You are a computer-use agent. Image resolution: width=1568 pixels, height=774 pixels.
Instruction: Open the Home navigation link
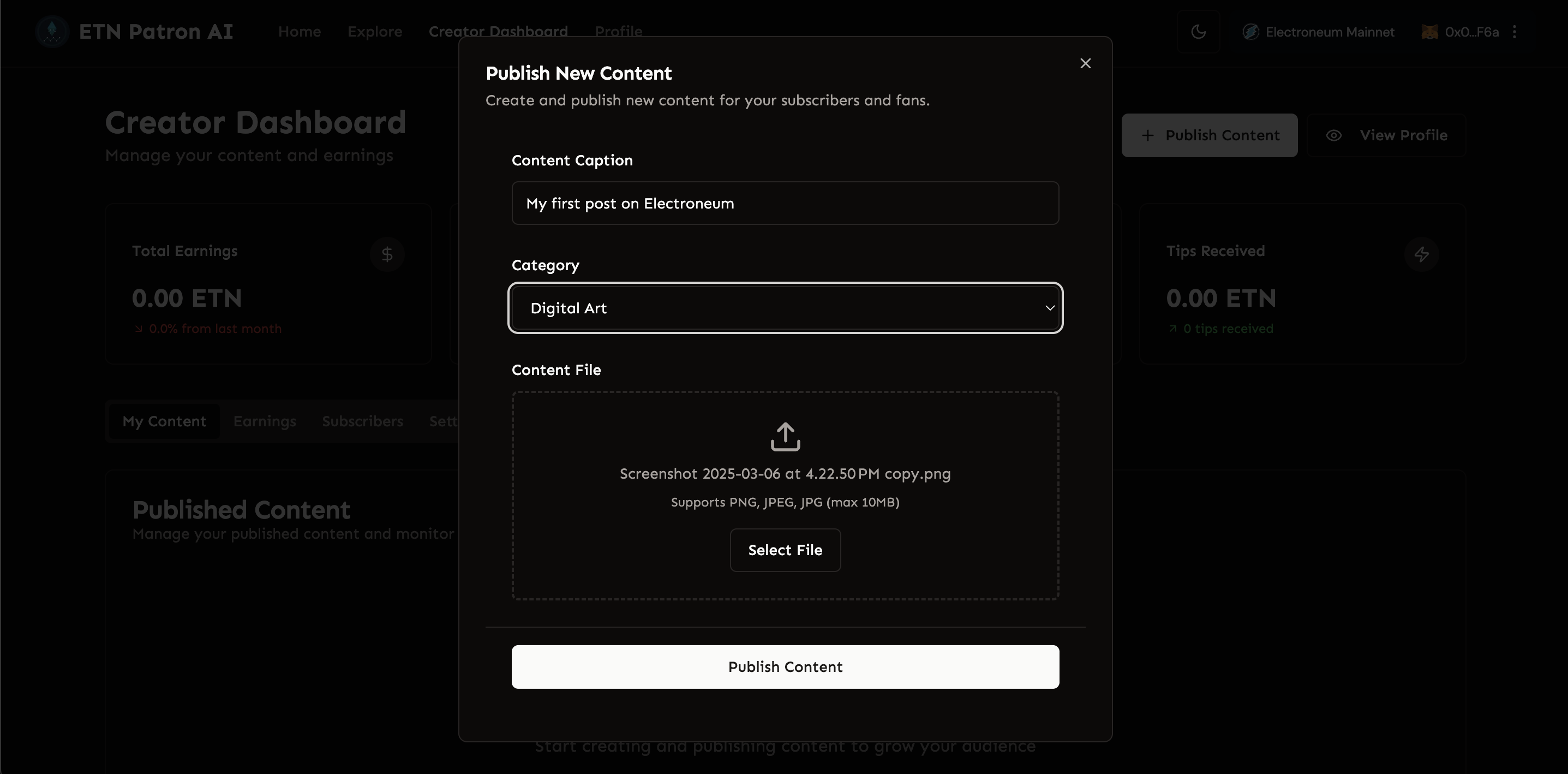pos(299,32)
